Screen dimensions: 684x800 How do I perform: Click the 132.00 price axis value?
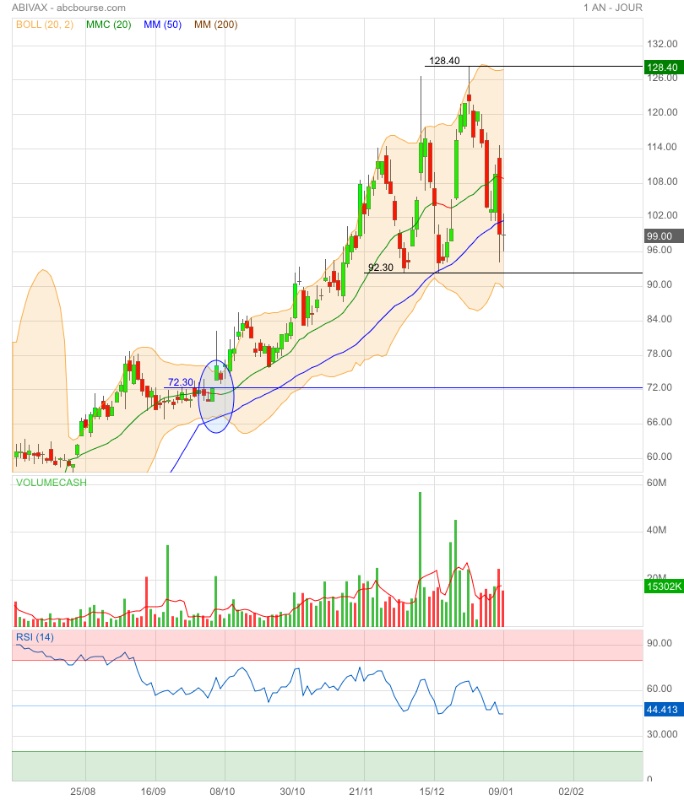click(x=662, y=44)
